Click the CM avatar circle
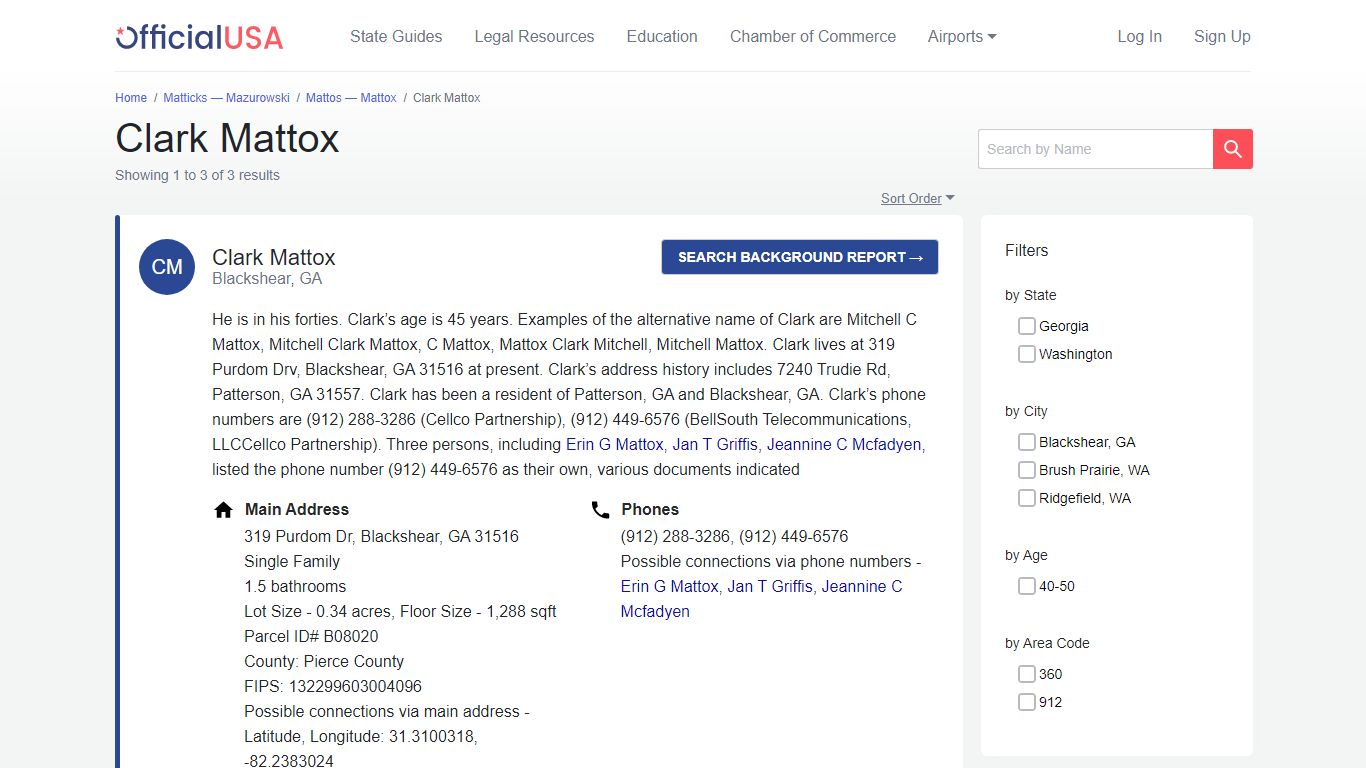1366x768 pixels. pyautogui.click(x=167, y=267)
